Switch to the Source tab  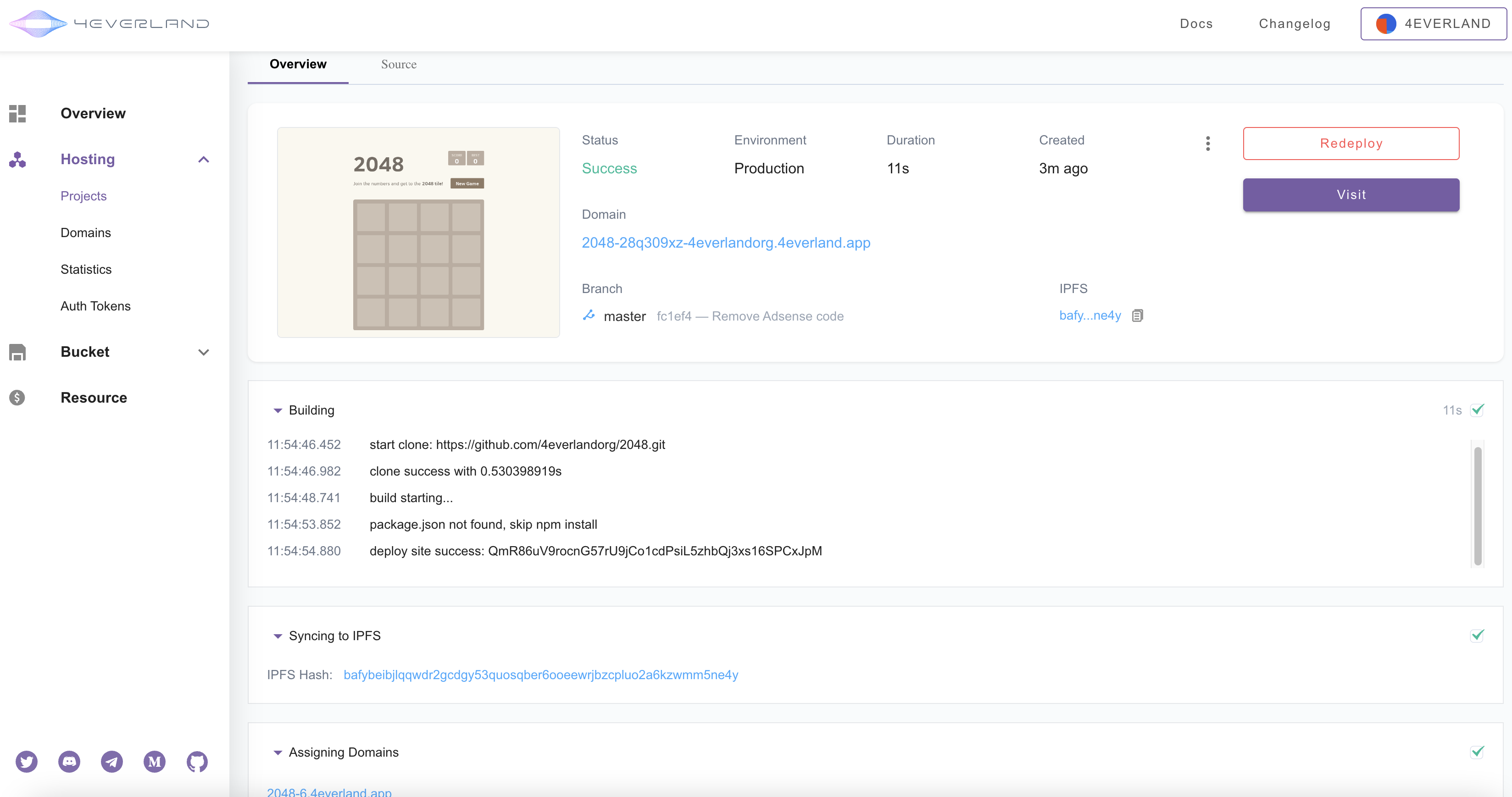click(x=399, y=65)
